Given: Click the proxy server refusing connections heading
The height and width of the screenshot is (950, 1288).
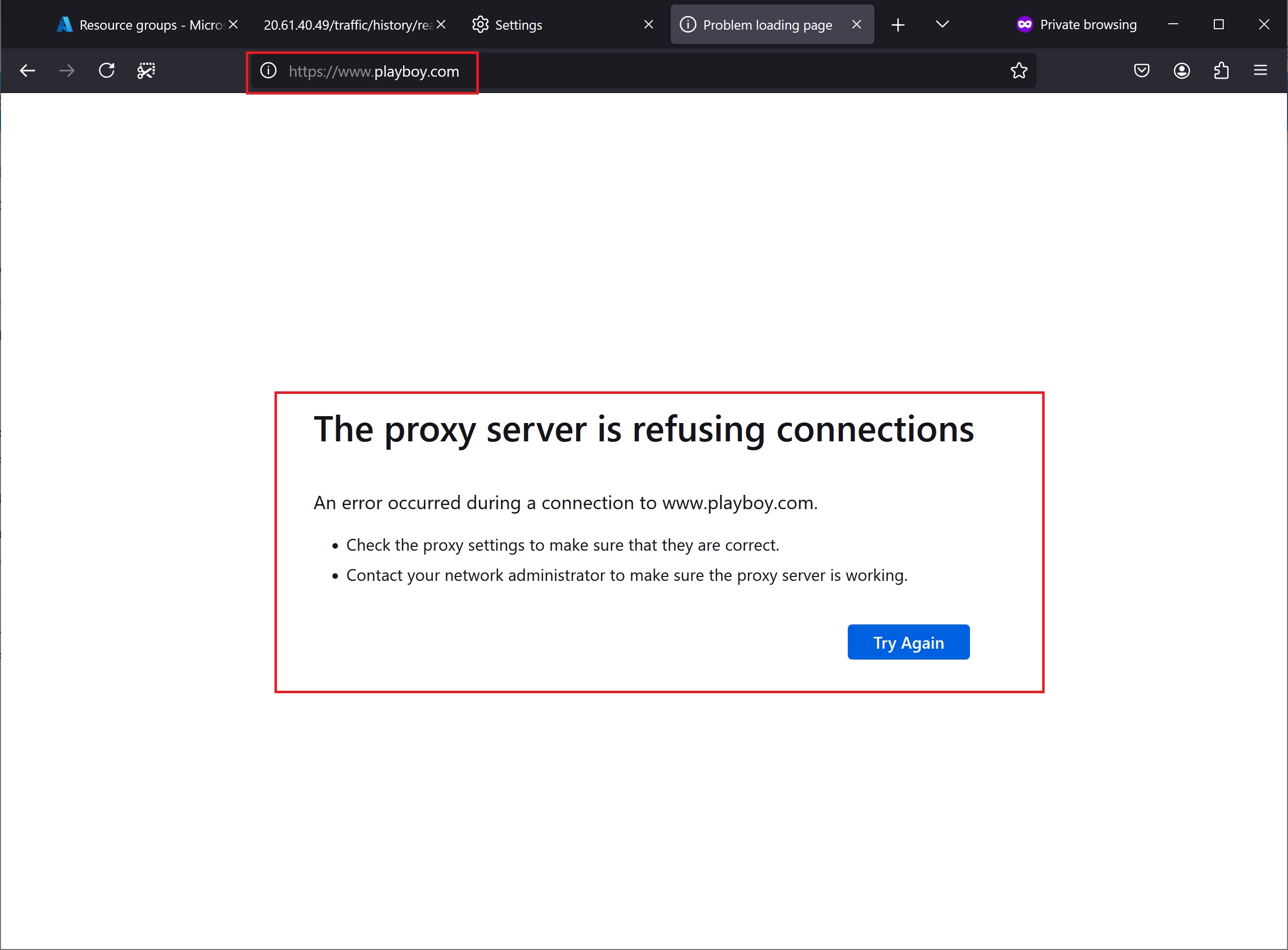Looking at the screenshot, I should pos(644,429).
